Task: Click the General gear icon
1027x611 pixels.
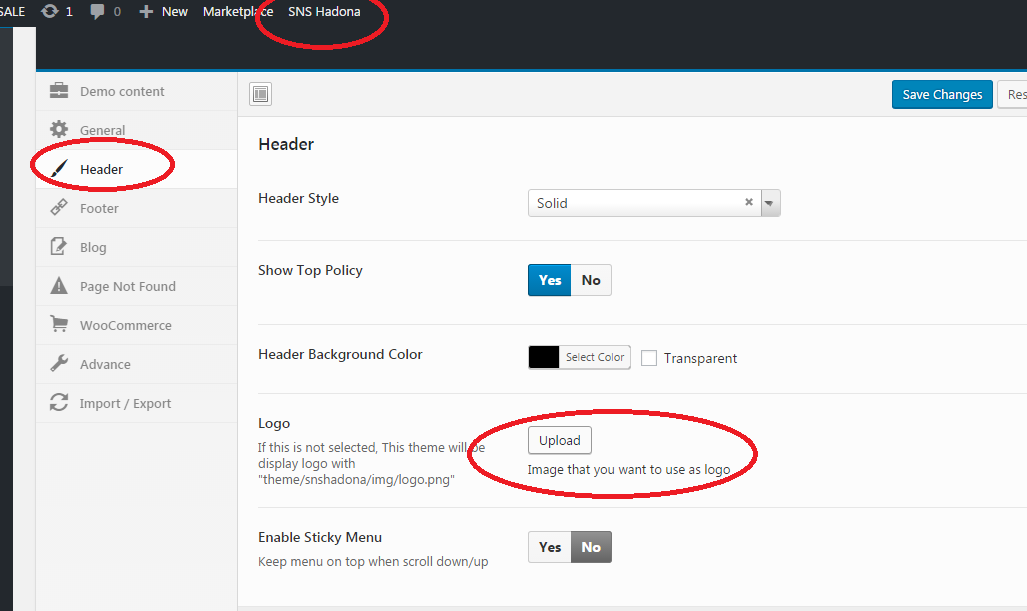Action: click(x=59, y=130)
